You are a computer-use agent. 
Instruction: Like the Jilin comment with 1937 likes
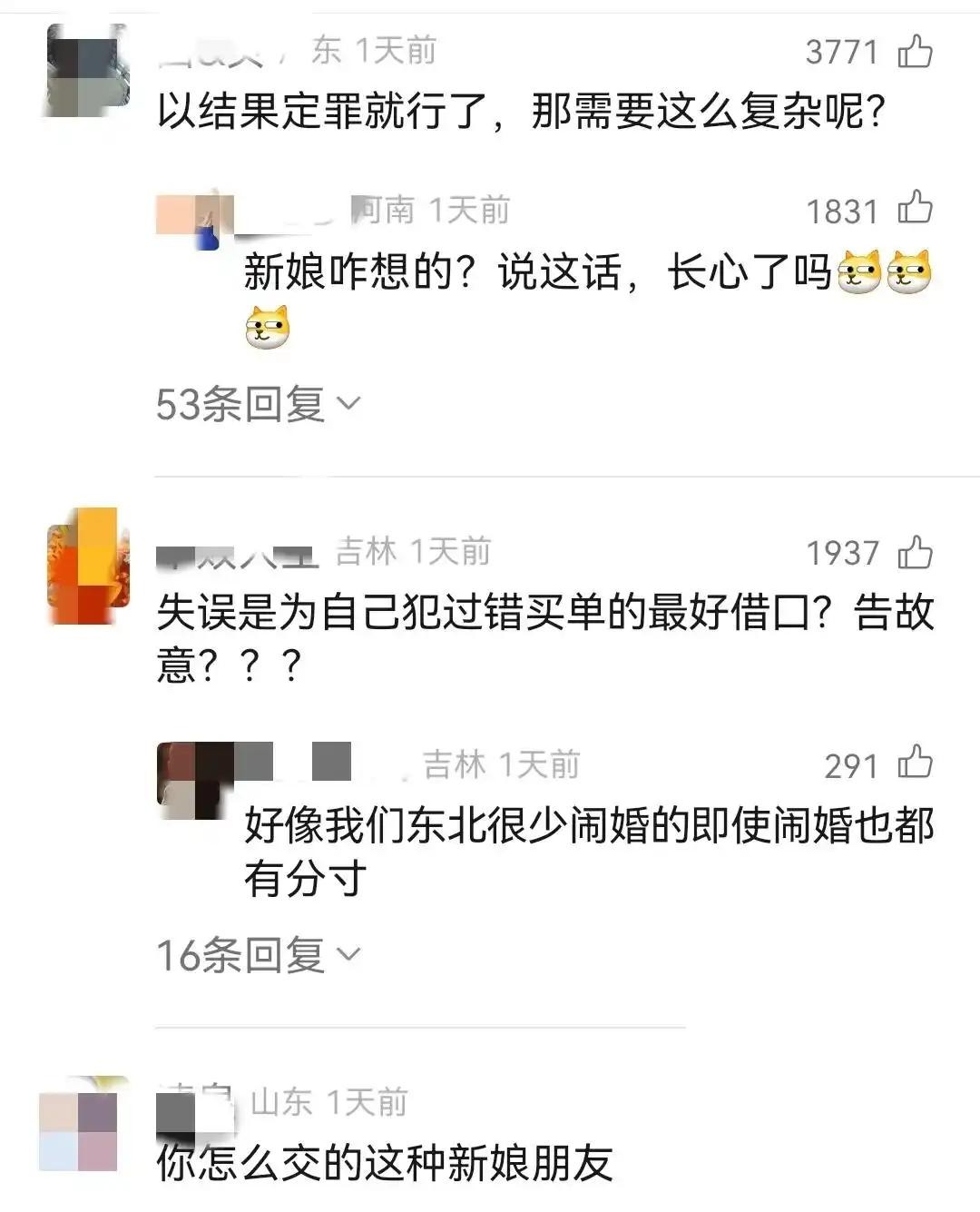pyautogui.click(x=915, y=552)
